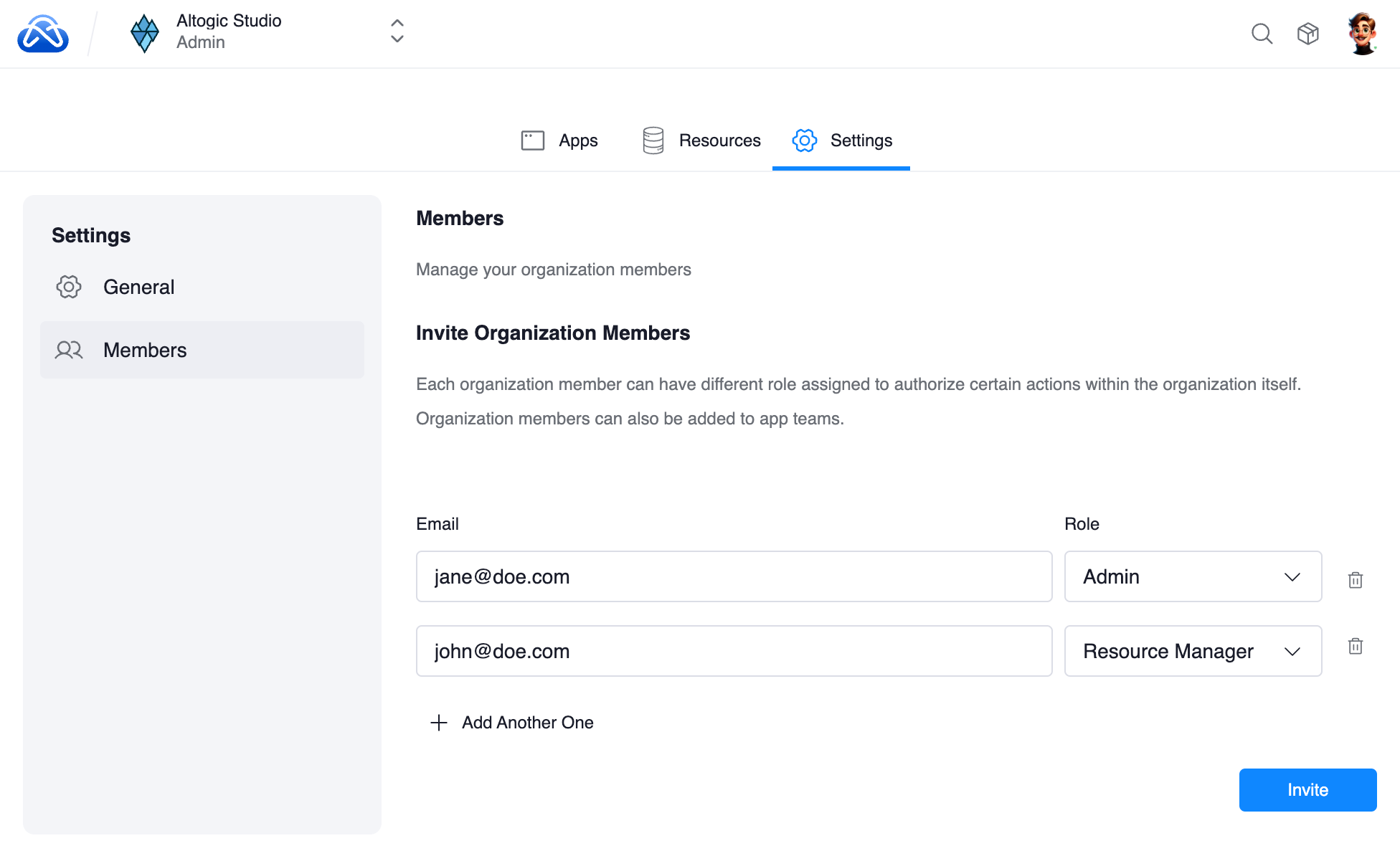Click the plus icon to add row
Viewport: 1400px width, 856px height.
pos(439,723)
